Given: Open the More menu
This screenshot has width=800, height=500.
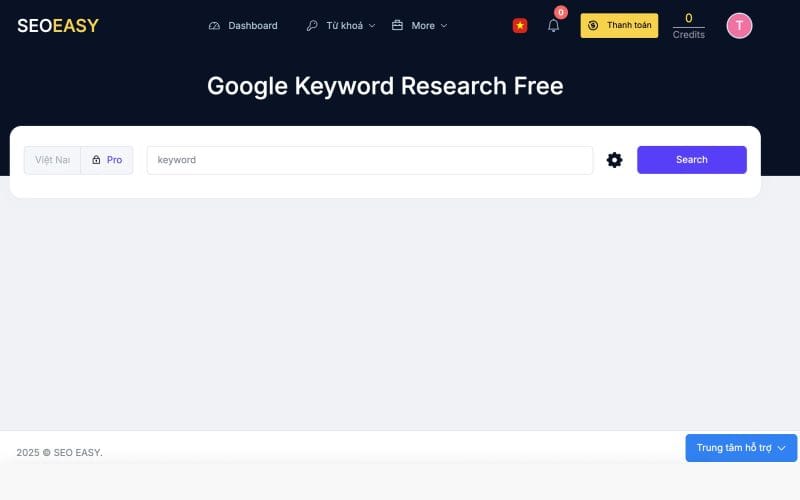Looking at the screenshot, I should click(419, 26).
